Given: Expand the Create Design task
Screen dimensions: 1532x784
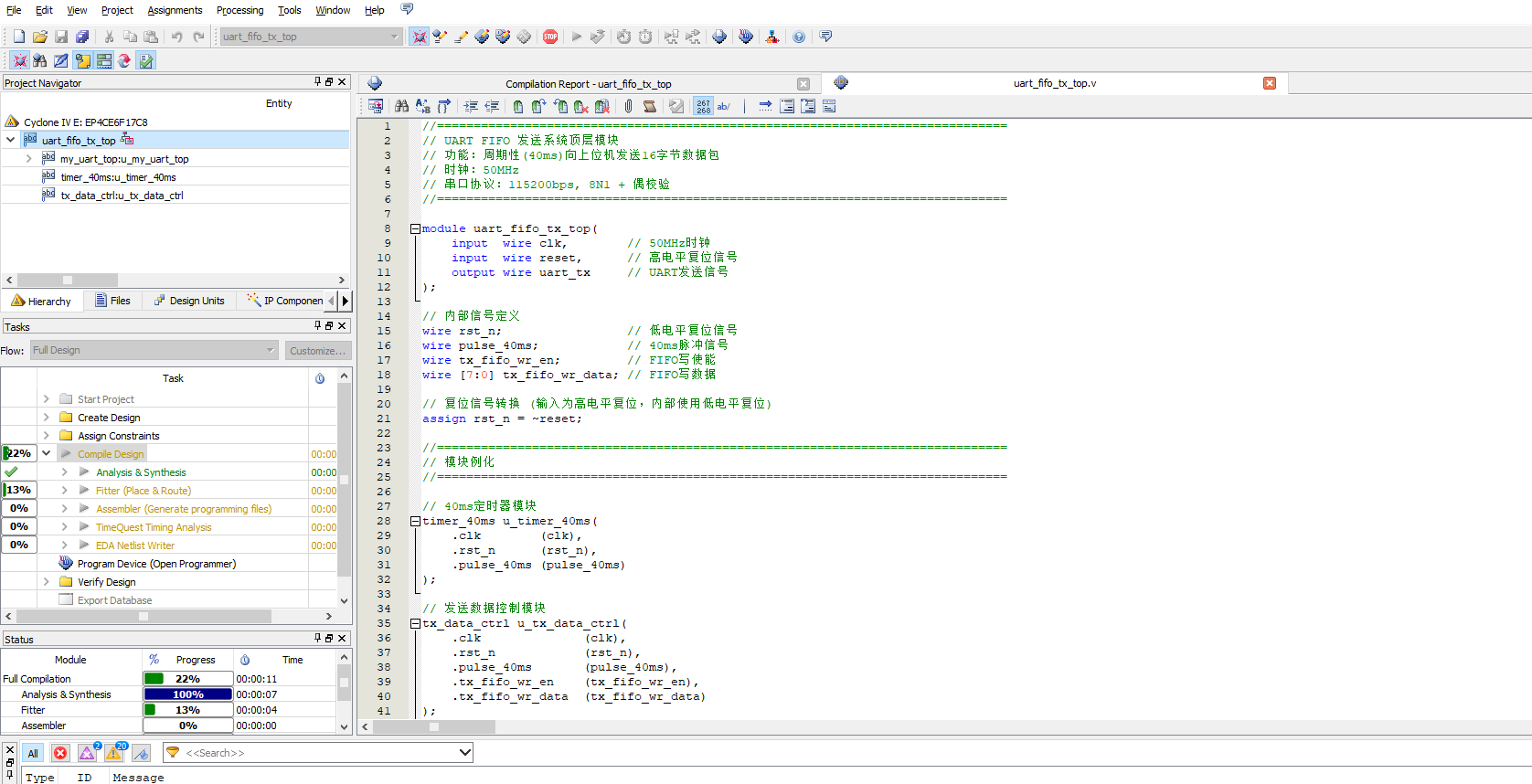Looking at the screenshot, I should [46, 418].
